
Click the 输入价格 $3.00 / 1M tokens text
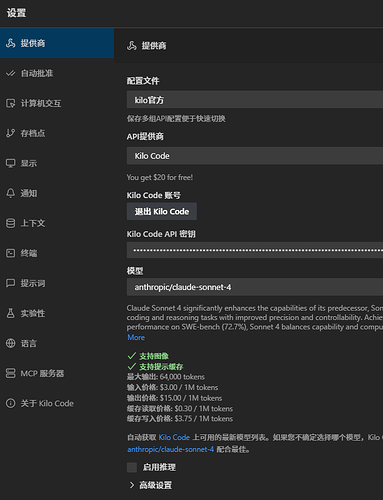click(172, 387)
